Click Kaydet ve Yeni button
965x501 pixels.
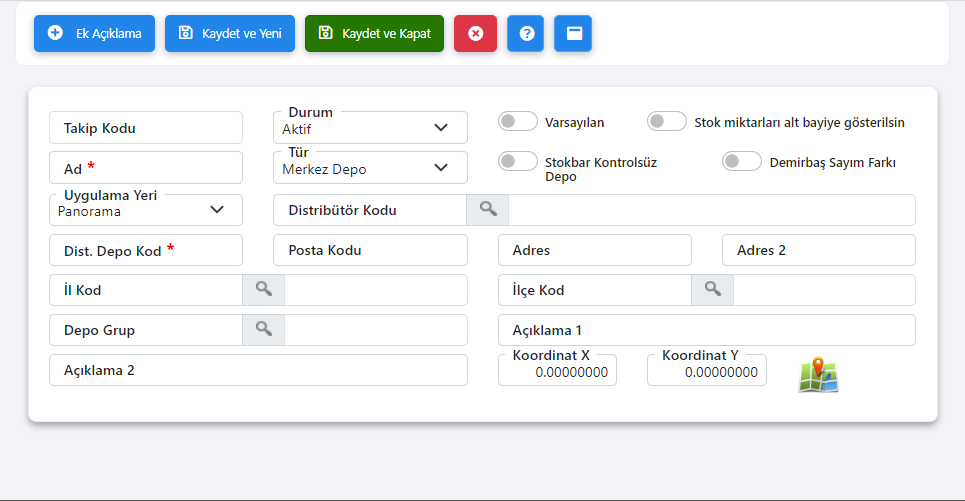point(230,33)
